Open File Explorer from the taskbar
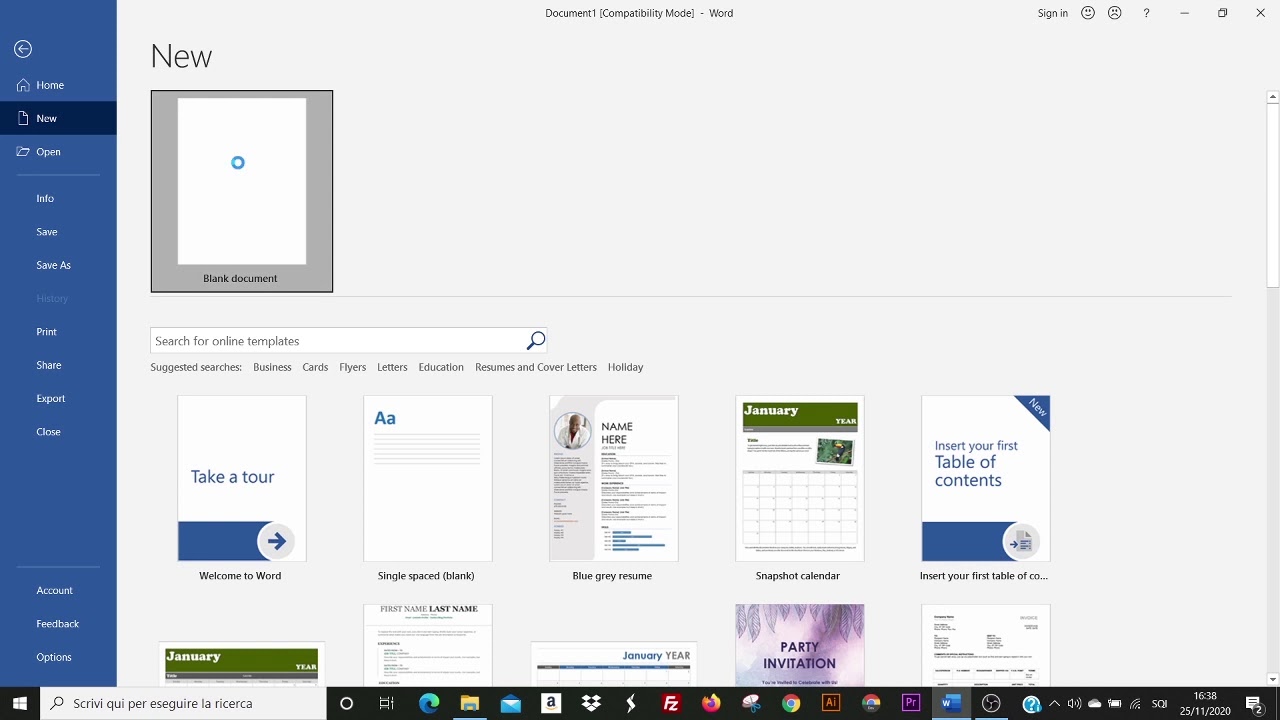The height and width of the screenshot is (720, 1280). pos(470,703)
